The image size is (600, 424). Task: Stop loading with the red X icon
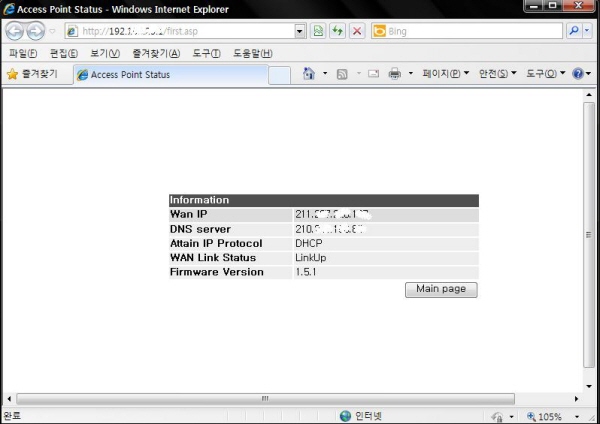(357, 31)
